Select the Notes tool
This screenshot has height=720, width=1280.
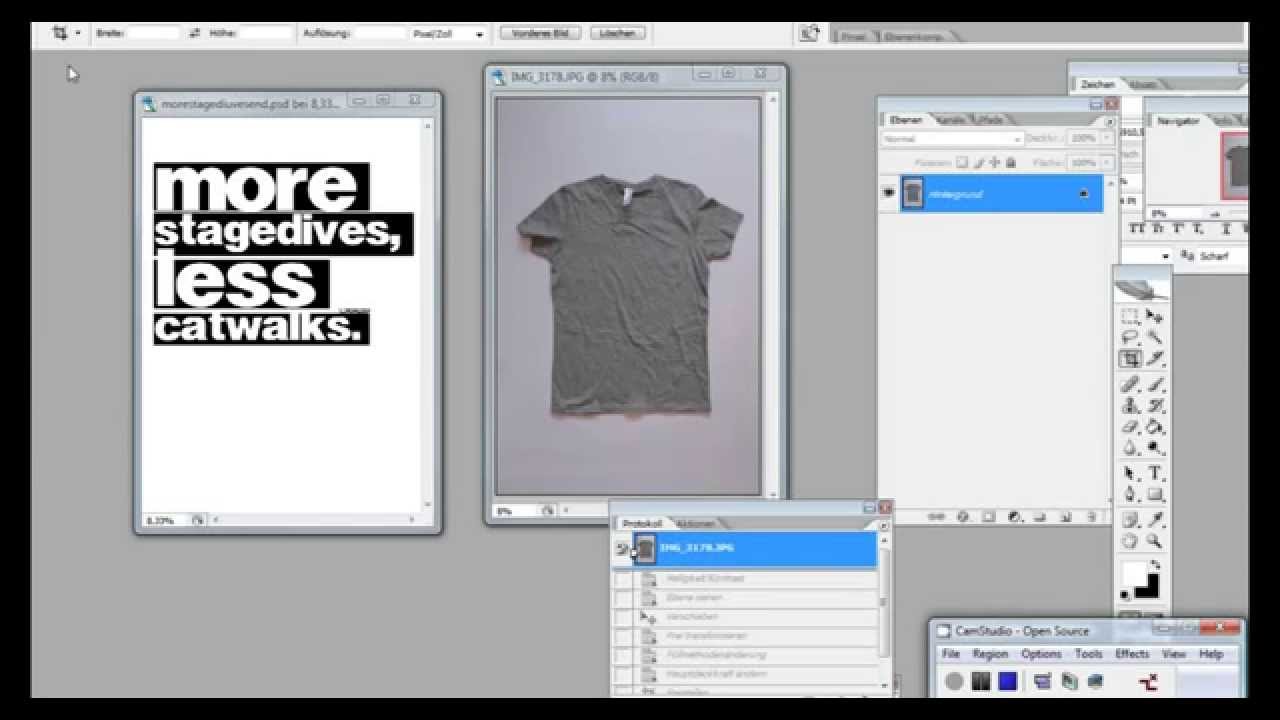(1130, 520)
